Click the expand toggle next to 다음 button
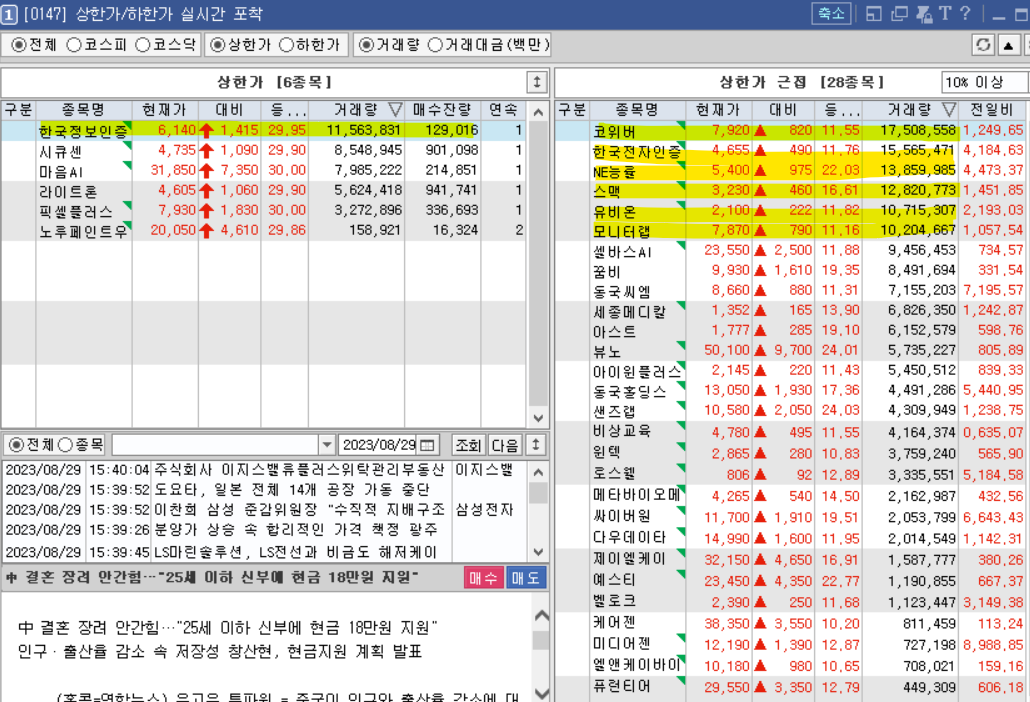The image size is (1030, 702). pos(536,445)
